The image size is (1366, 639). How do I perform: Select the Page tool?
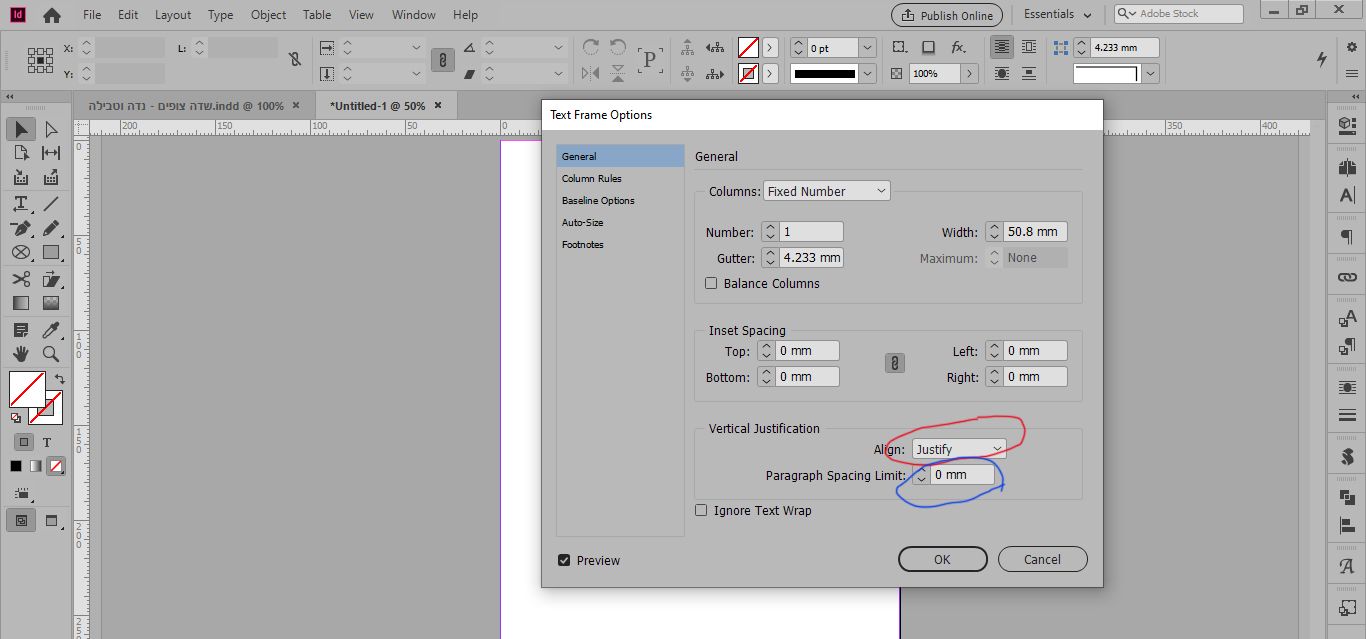21,153
